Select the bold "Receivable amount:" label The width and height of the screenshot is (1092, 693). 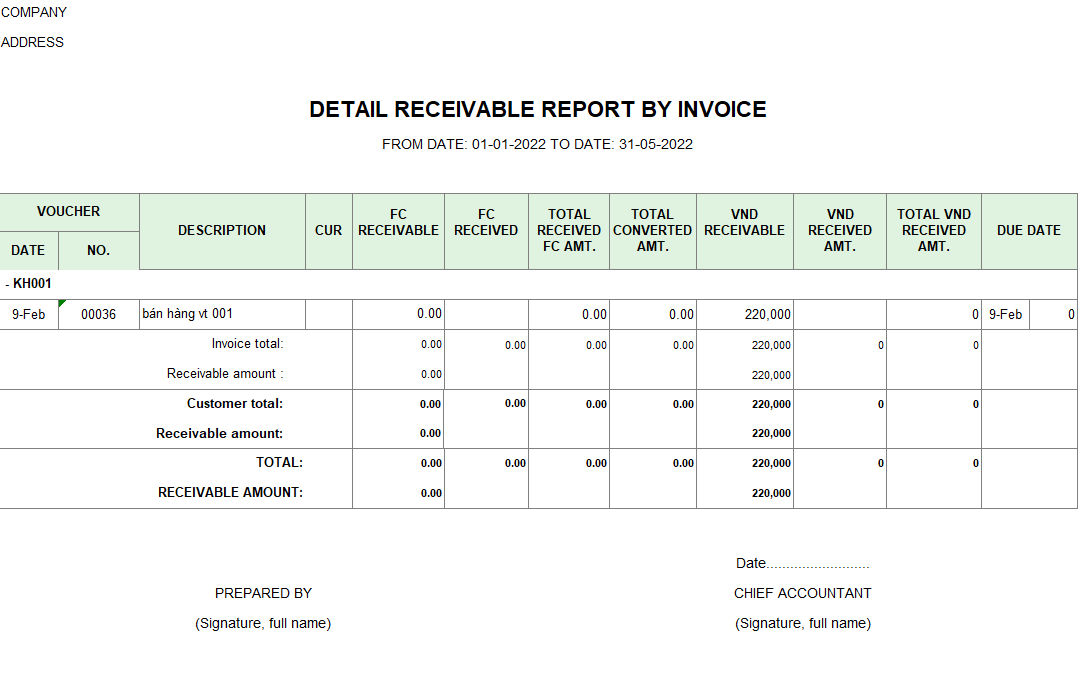219,434
